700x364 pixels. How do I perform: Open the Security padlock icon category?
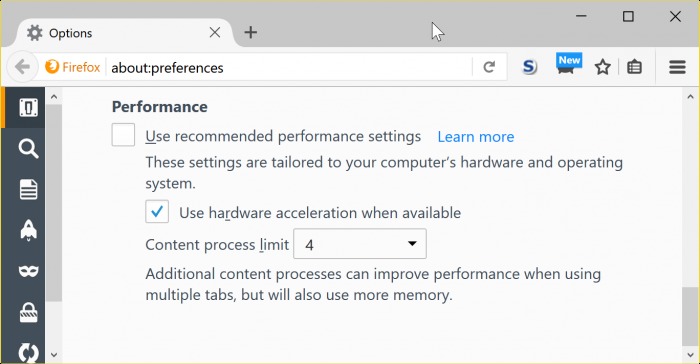point(28,312)
